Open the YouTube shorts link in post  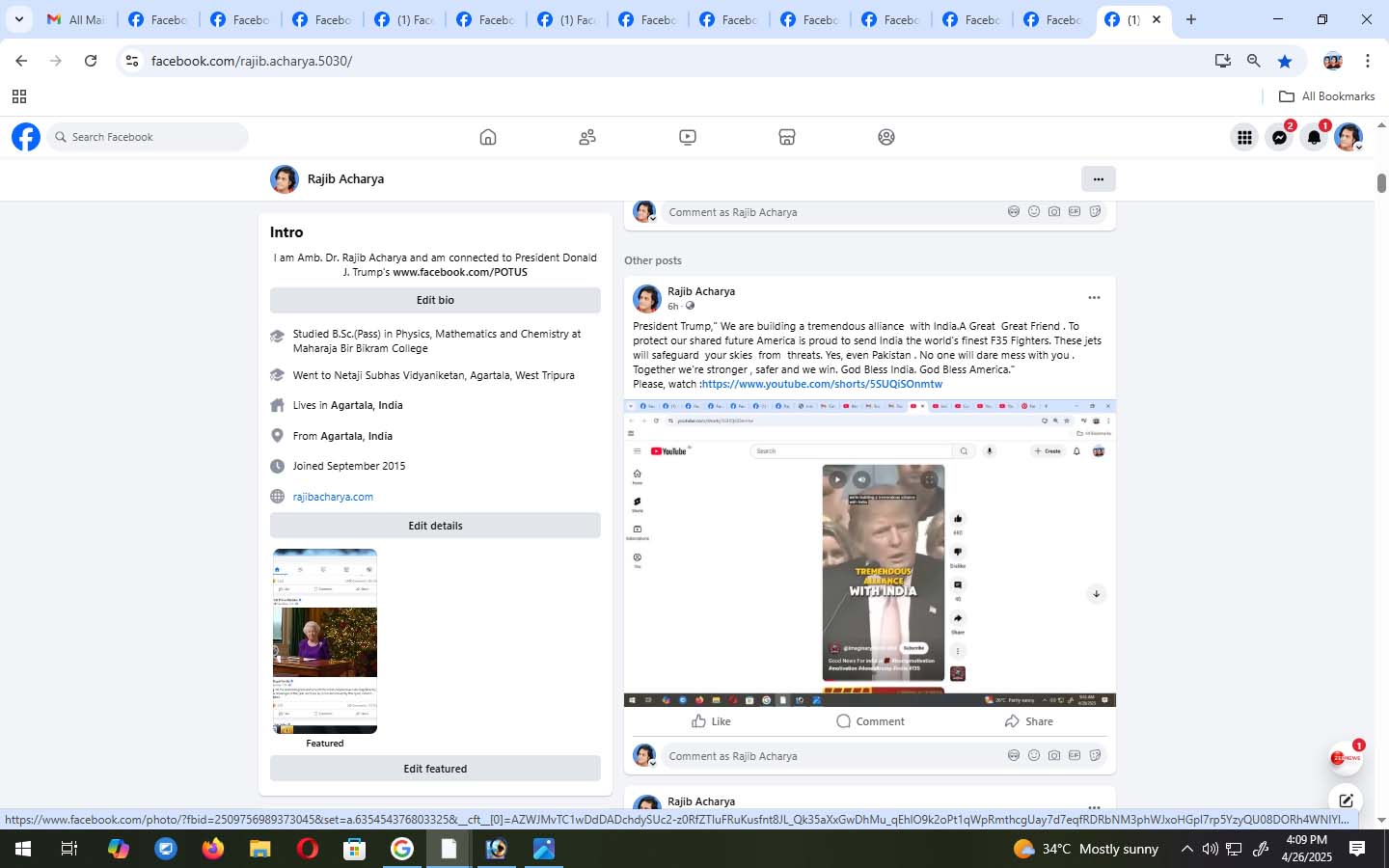822,384
